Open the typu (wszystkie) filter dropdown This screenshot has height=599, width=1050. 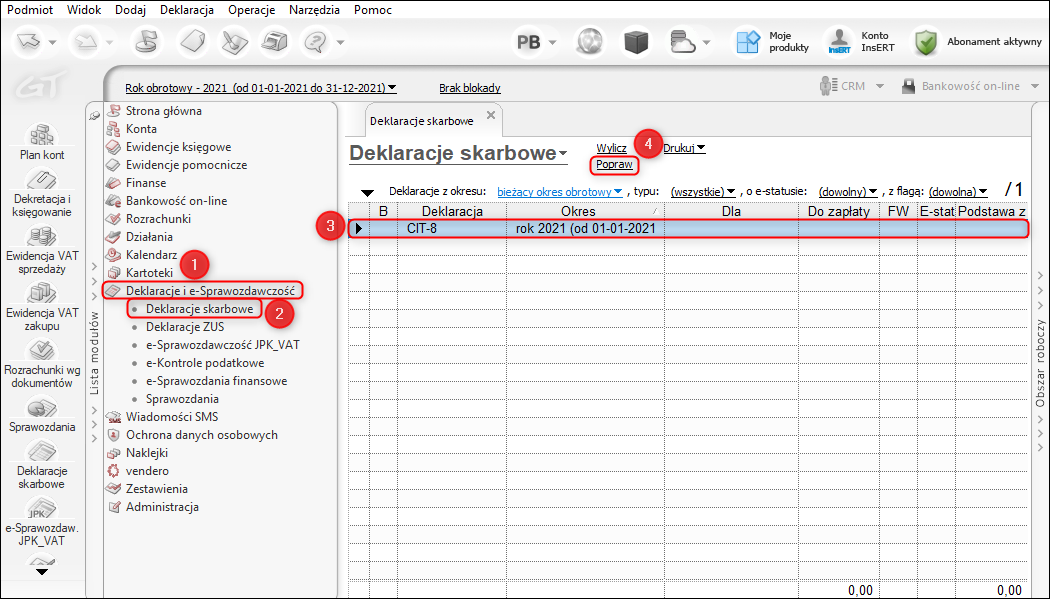[703, 191]
